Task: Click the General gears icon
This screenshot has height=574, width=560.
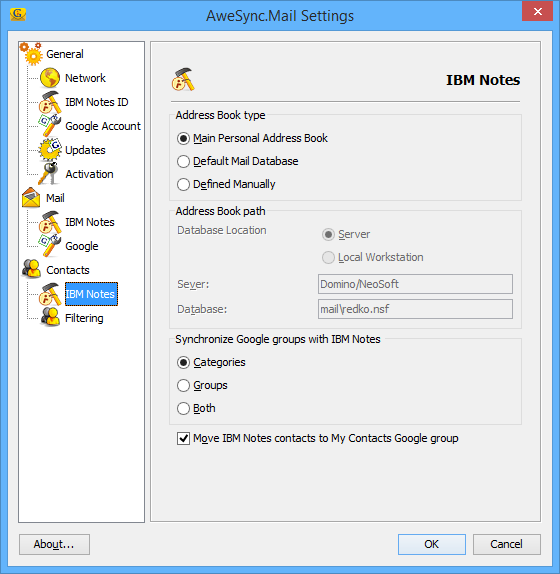Action: coord(31,54)
